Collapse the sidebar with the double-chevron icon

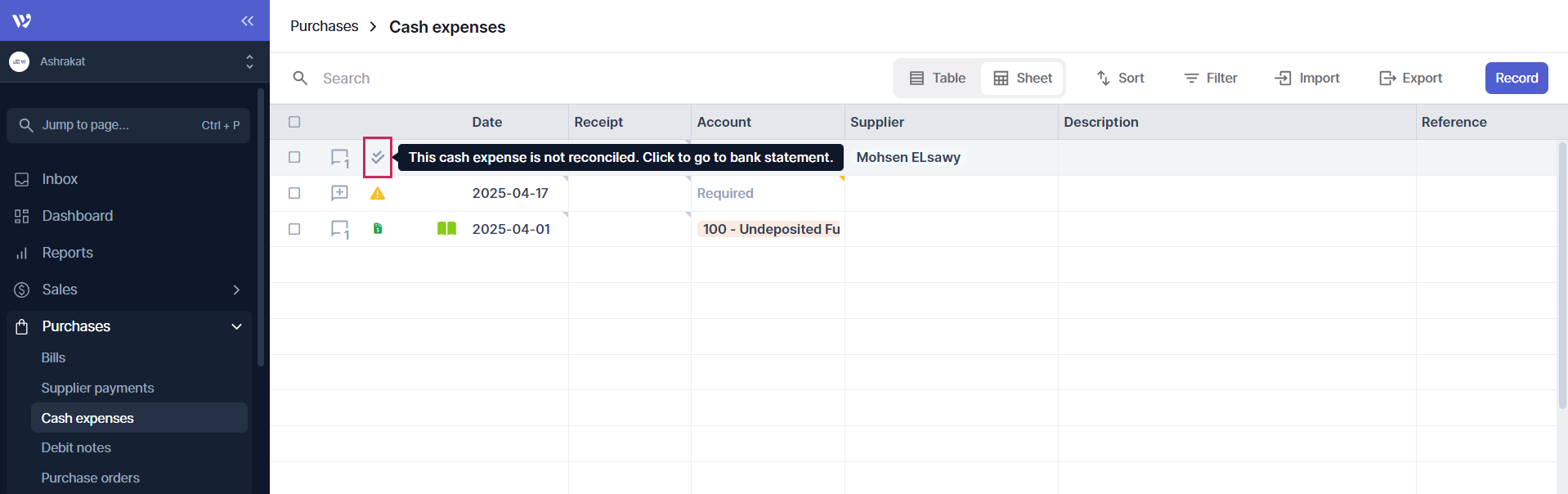pyautogui.click(x=247, y=20)
